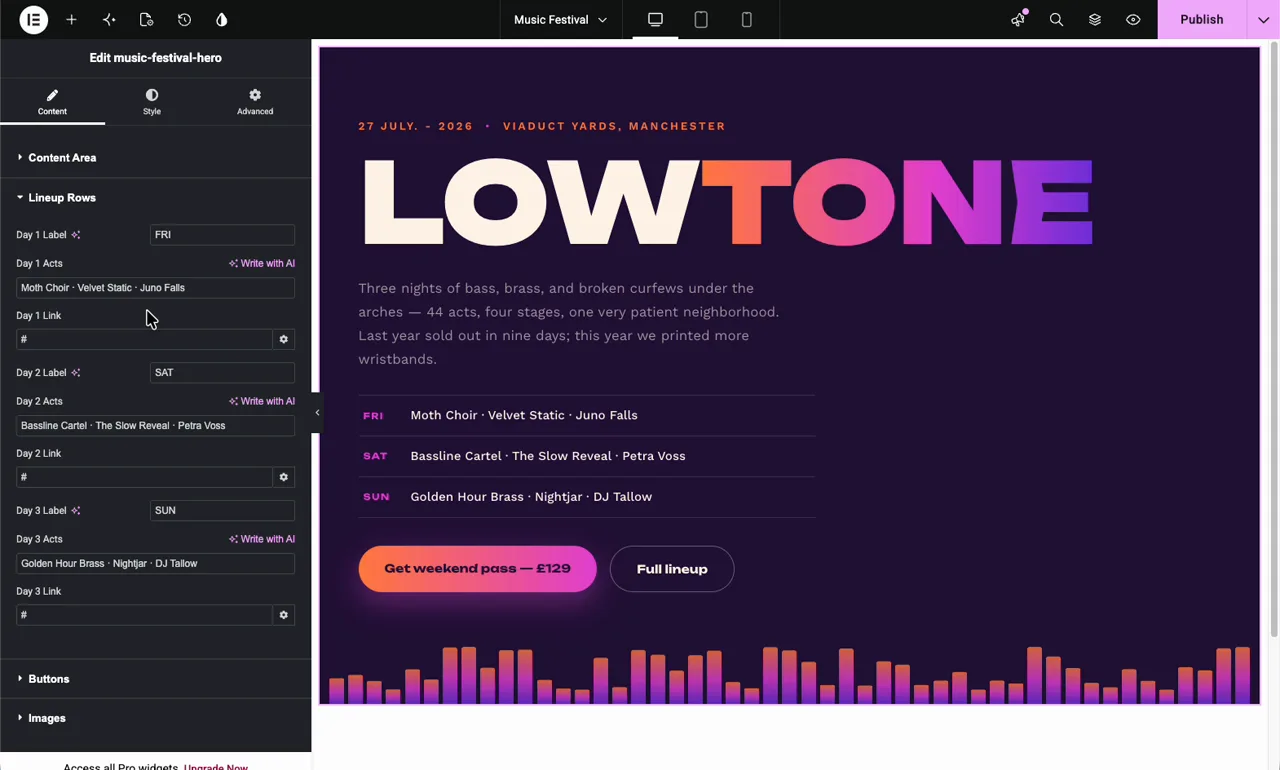Click the Upgrade Now link
Viewport: 1280px width, 770px height.
point(216,766)
